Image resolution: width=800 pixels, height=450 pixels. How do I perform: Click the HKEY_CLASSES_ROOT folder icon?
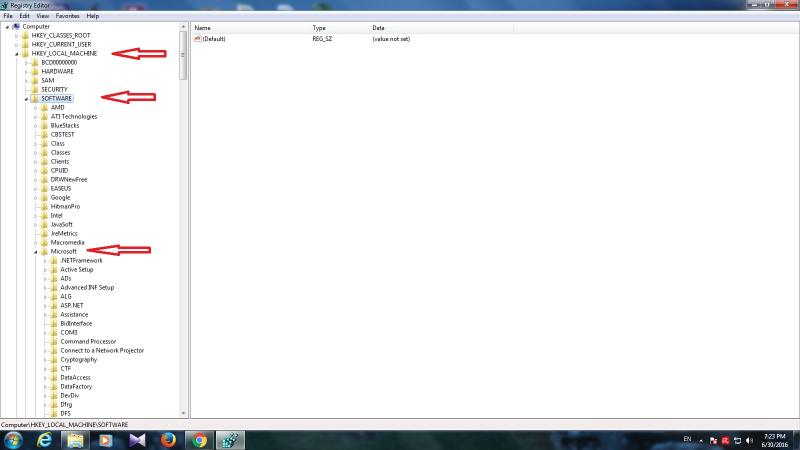25,36
